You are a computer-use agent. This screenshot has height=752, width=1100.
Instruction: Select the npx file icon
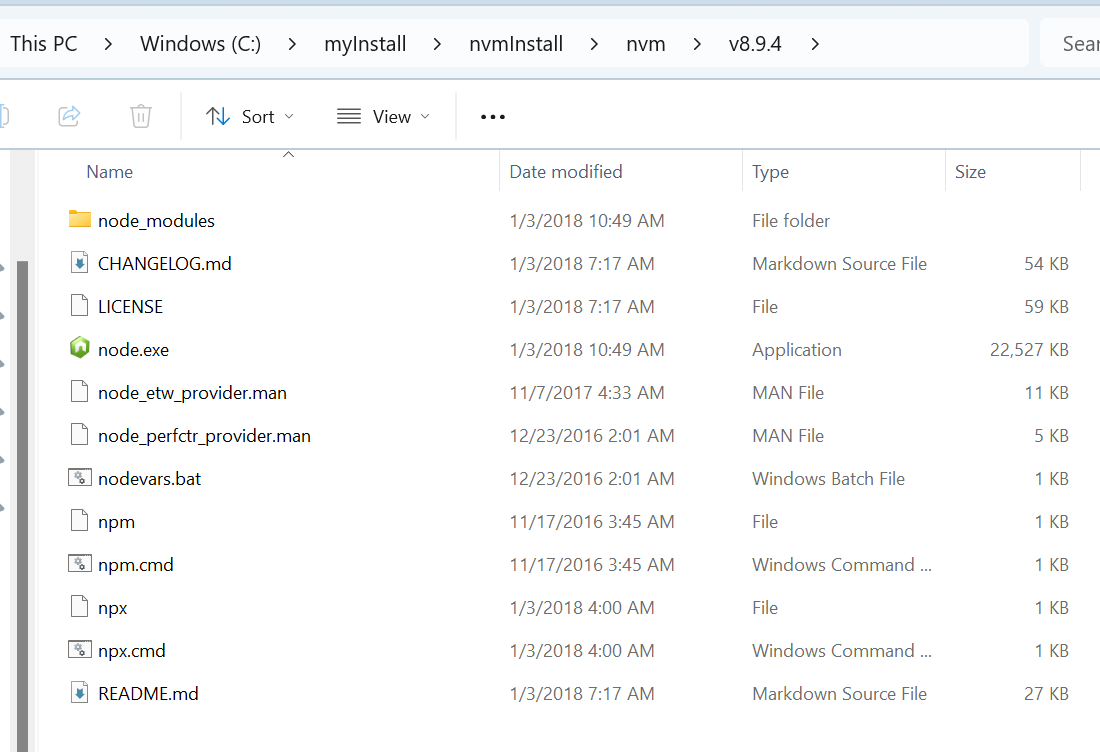(80, 606)
